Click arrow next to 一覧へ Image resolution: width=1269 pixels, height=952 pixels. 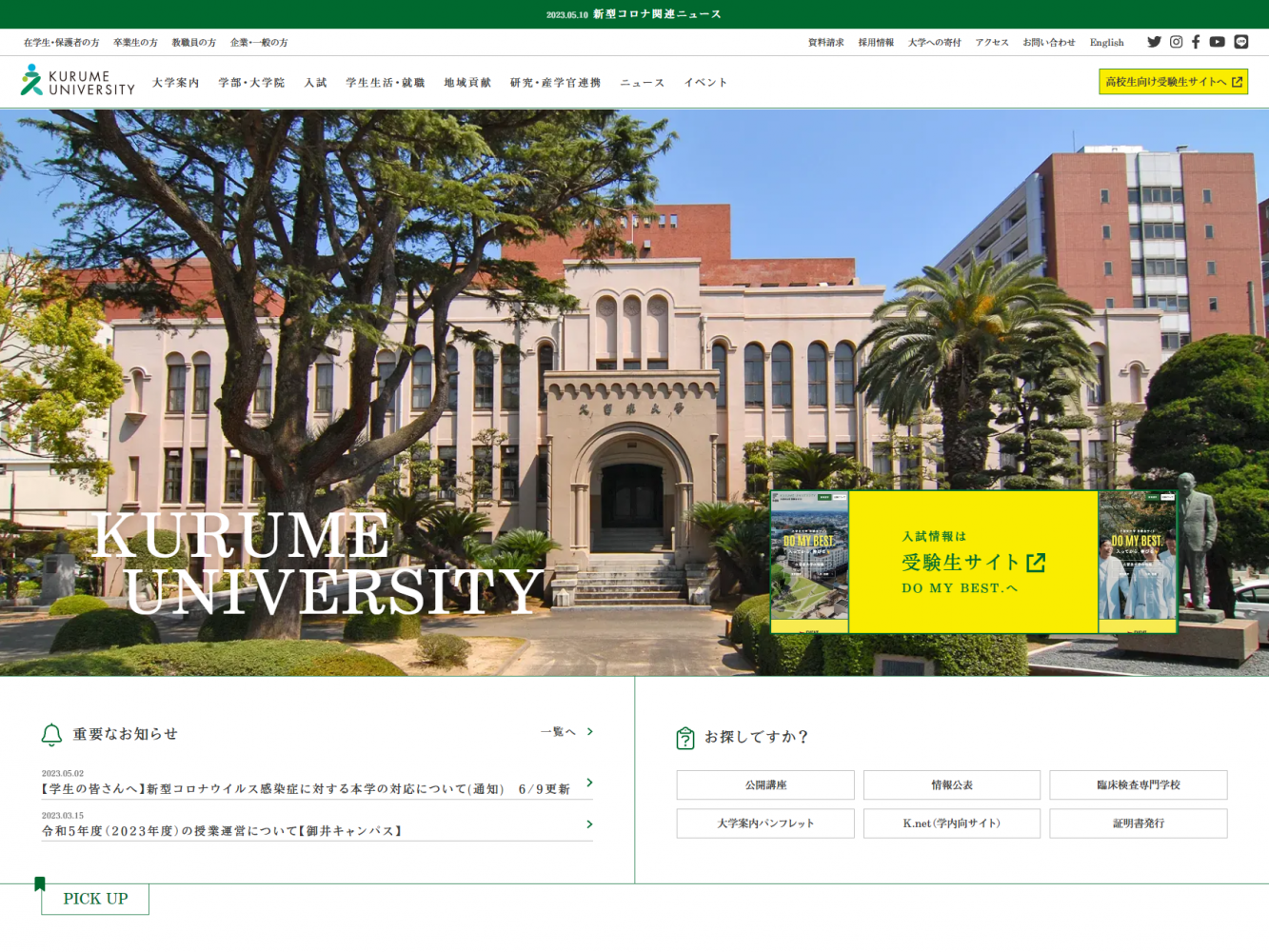pyautogui.click(x=590, y=731)
